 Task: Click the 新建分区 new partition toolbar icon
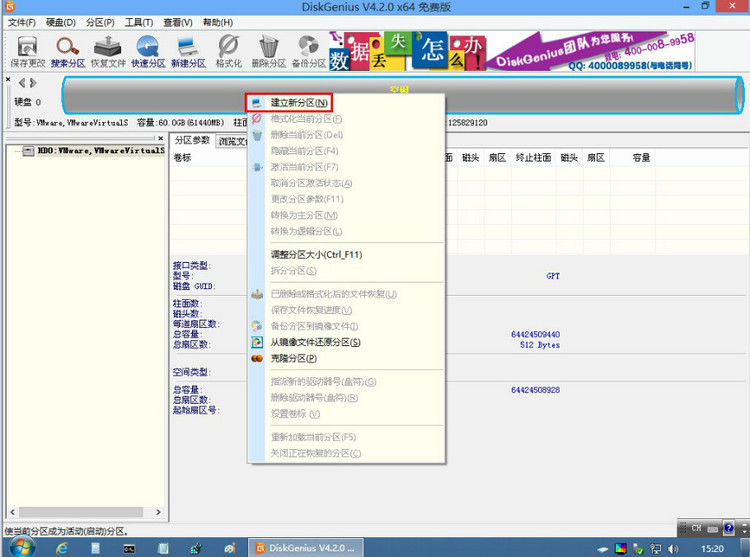point(188,50)
